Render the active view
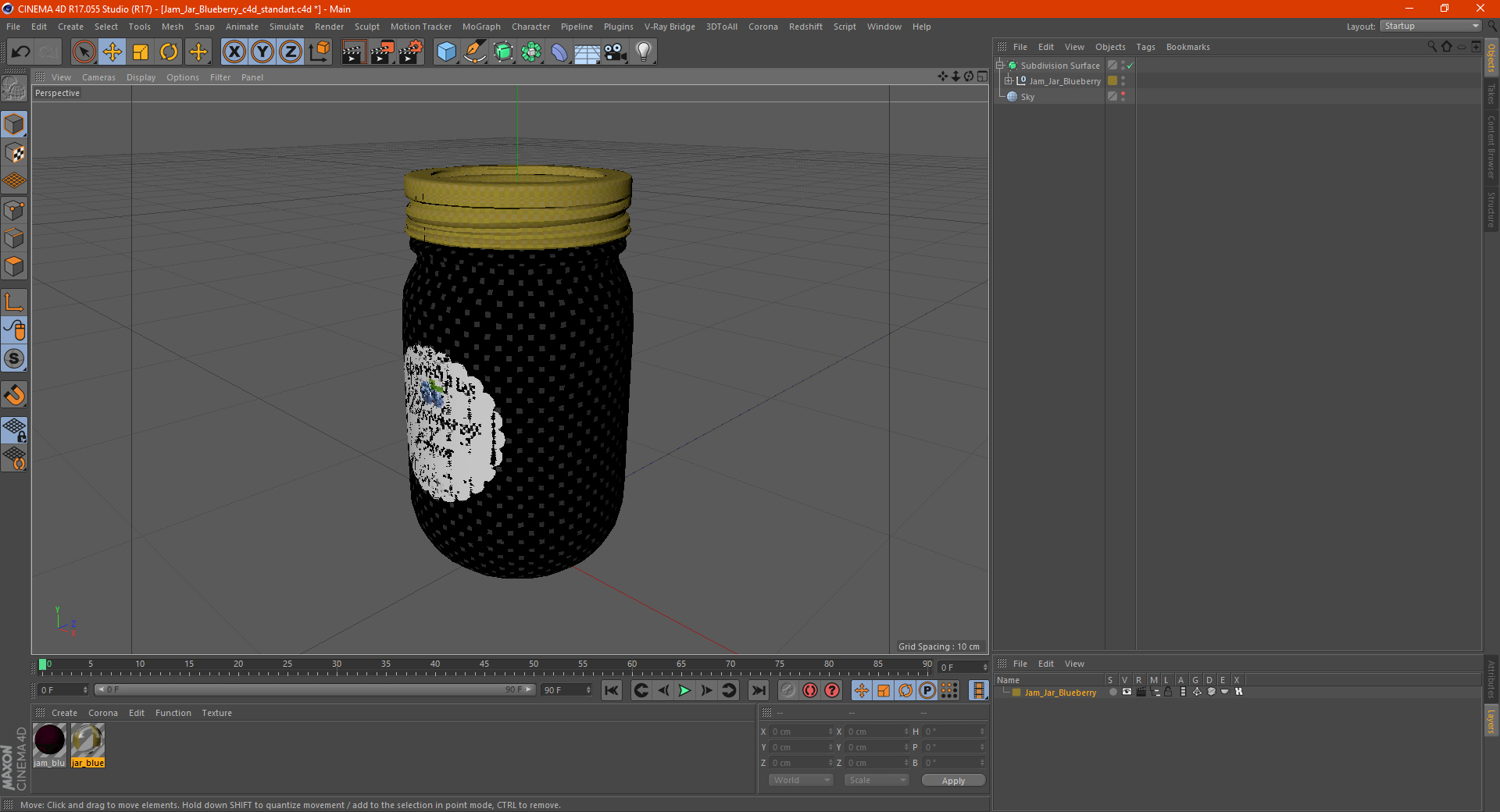This screenshot has width=1500, height=812. point(353,52)
